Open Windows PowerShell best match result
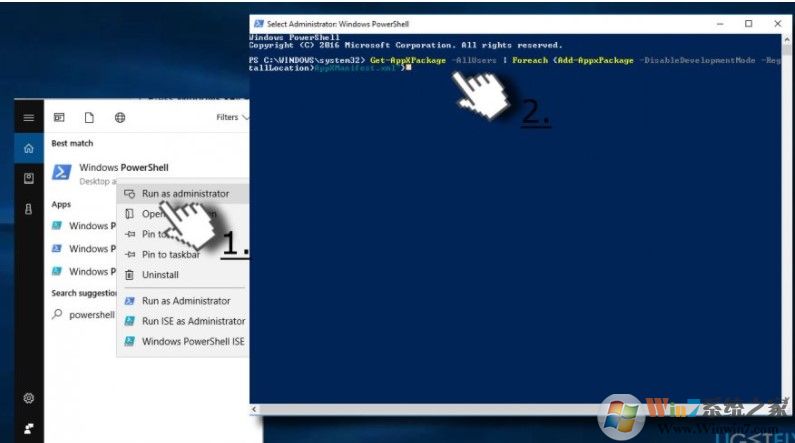The height and width of the screenshot is (443, 795). 124,167
